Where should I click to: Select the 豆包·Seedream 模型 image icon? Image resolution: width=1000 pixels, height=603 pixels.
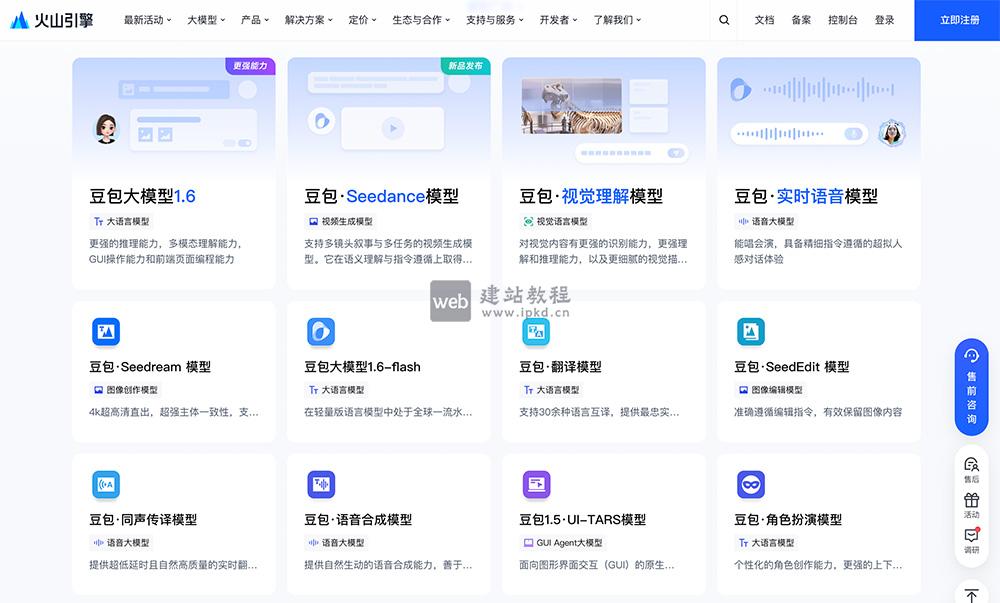click(106, 331)
